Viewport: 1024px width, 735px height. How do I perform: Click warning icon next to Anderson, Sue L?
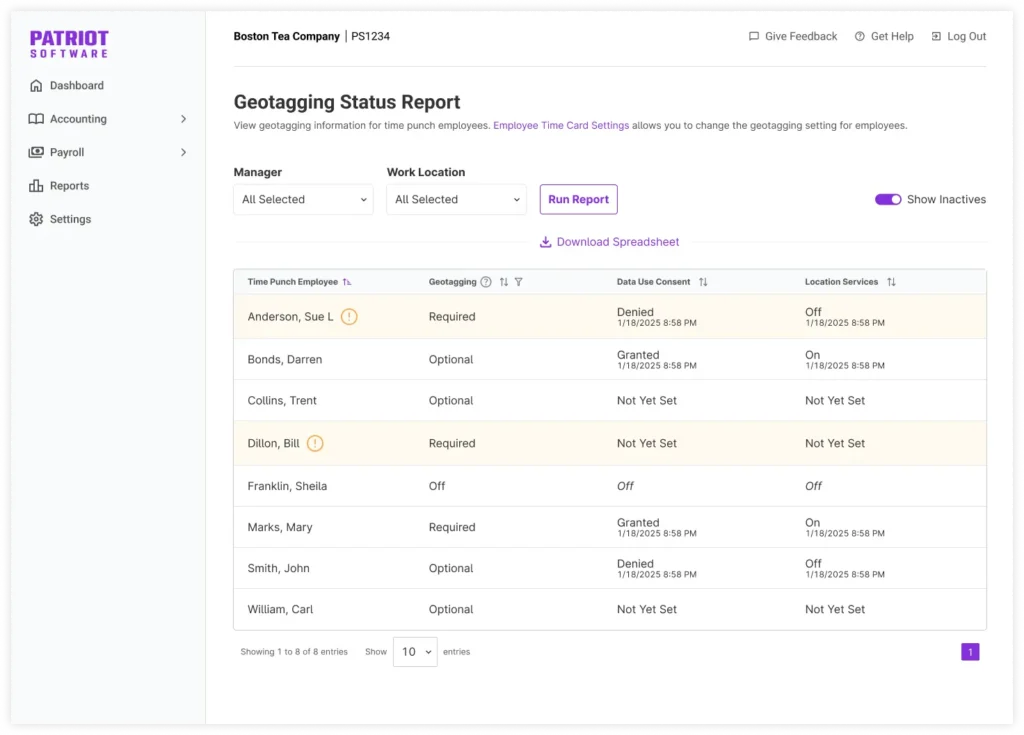(x=349, y=317)
